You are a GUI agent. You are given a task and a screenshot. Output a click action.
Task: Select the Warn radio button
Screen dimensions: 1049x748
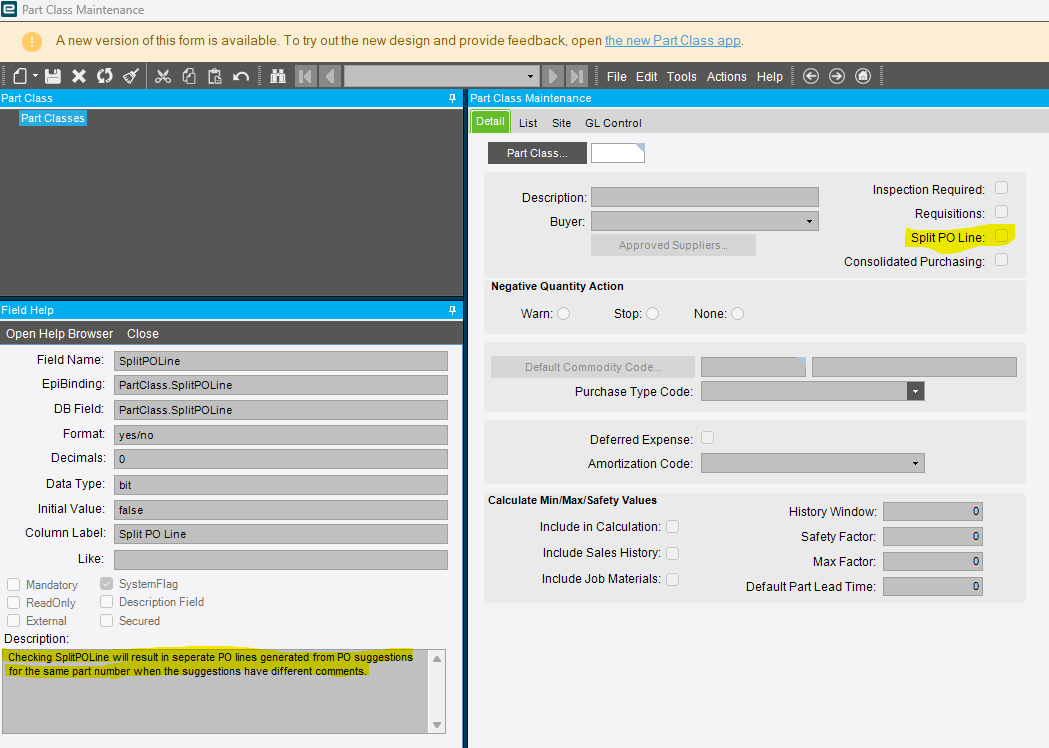point(564,314)
